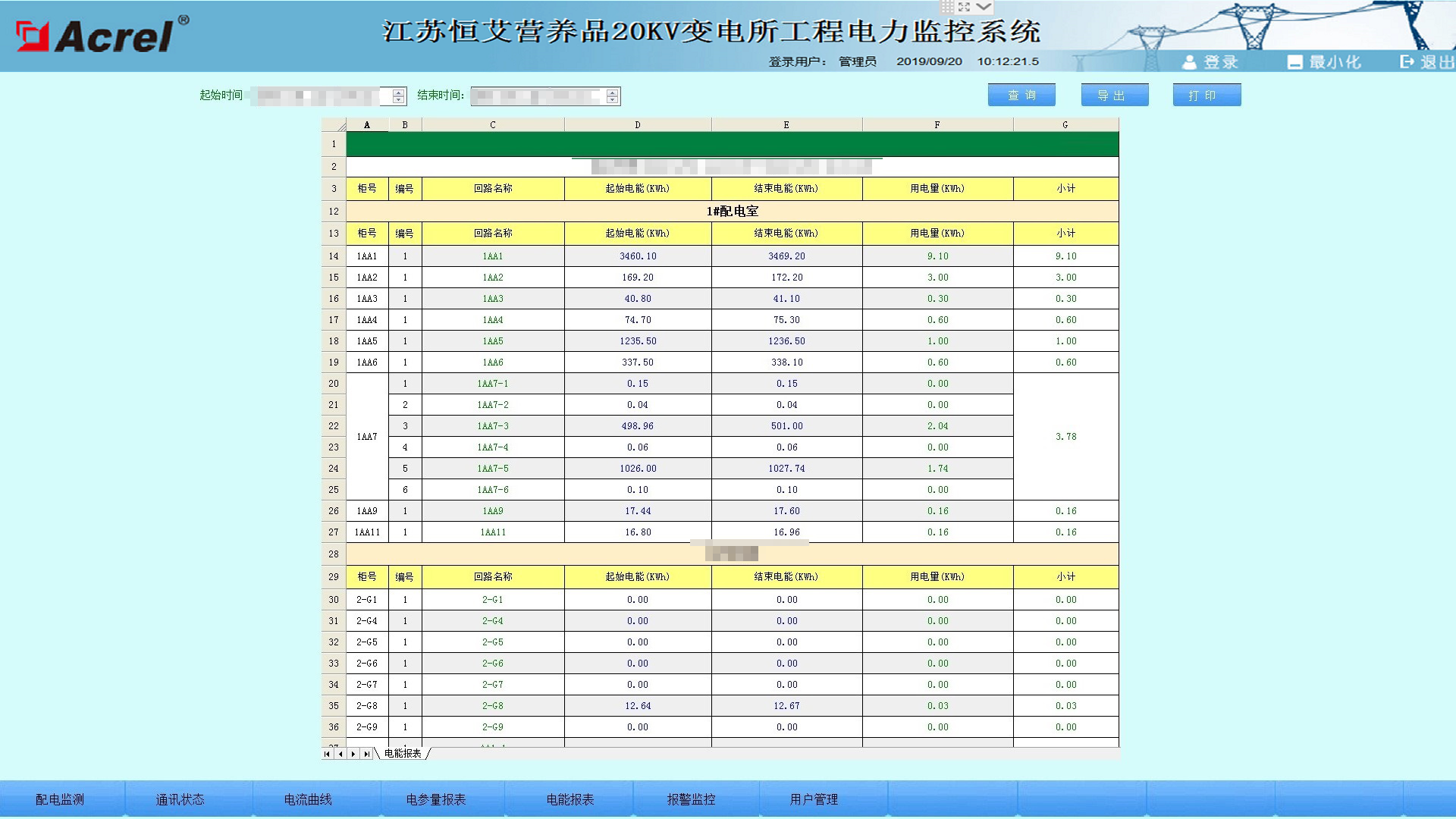Click end energy value 338.10

click(786, 362)
